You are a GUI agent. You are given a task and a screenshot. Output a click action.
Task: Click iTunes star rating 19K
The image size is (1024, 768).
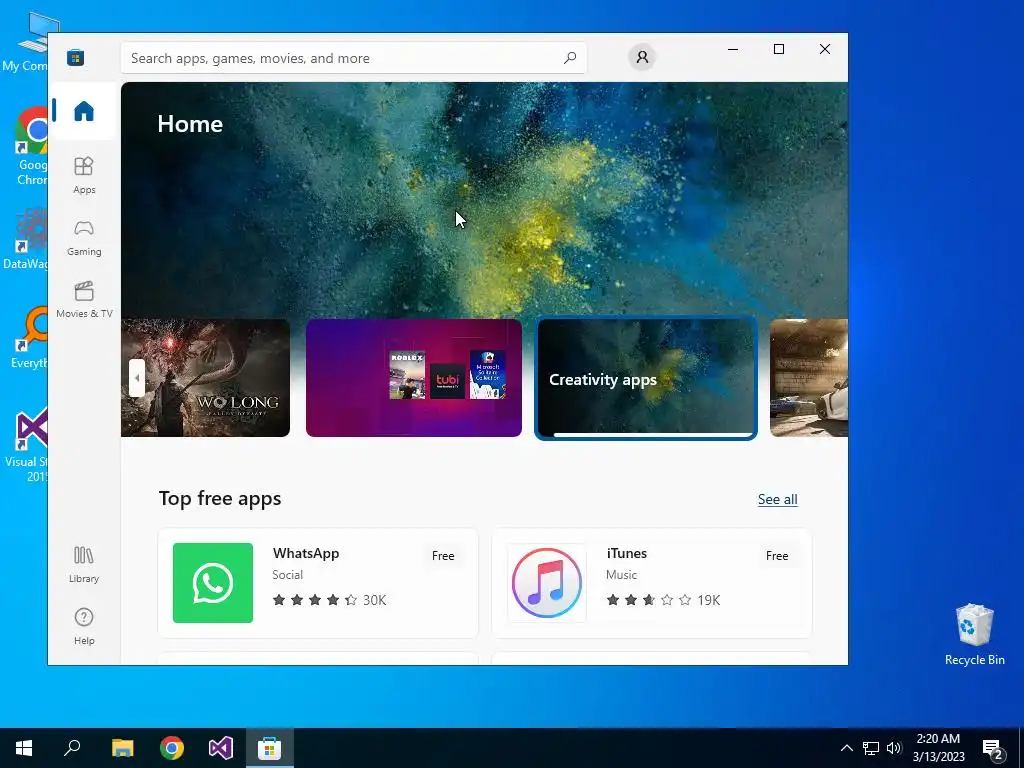tap(663, 600)
